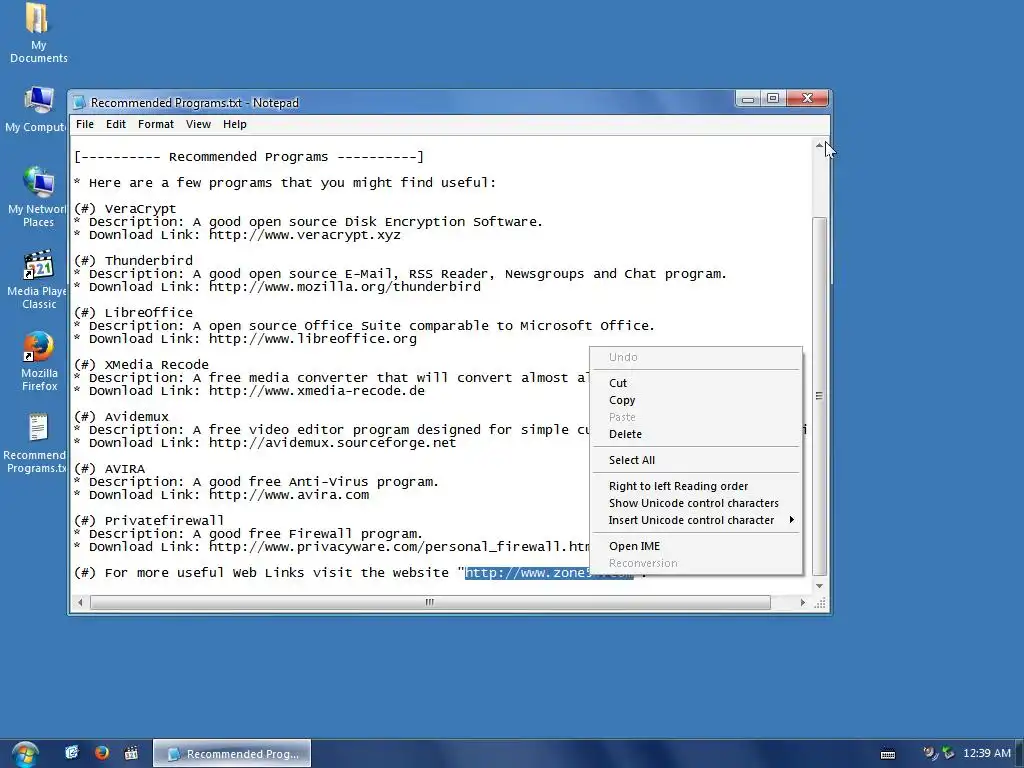1024x768 pixels.
Task: Open the Format menu in Notepad
Action: click(x=155, y=124)
